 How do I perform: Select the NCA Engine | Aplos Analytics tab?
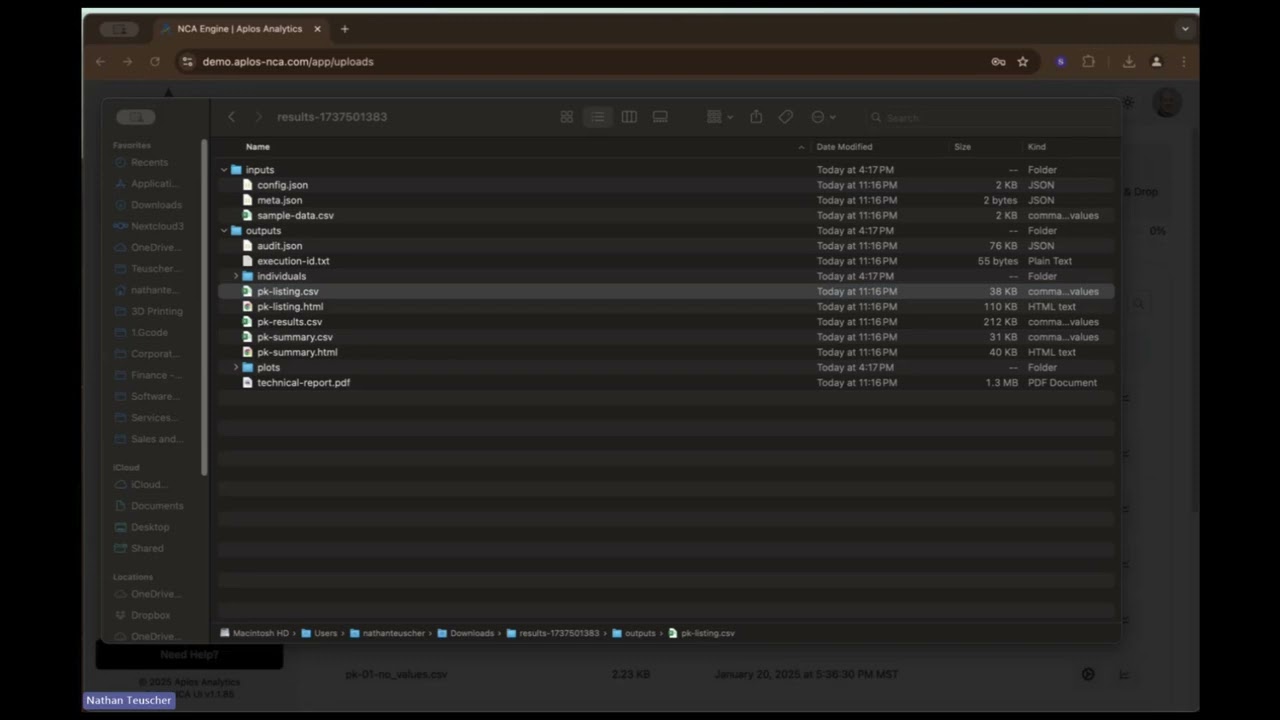click(240, 29)
